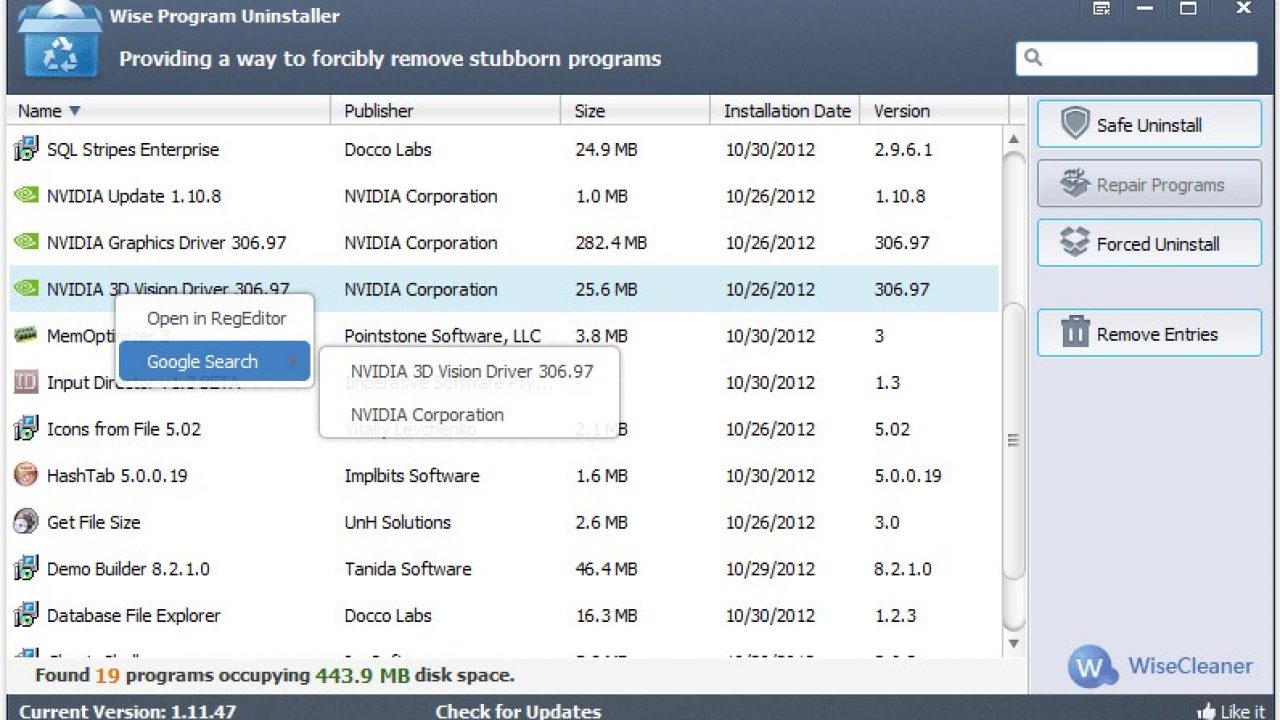This screenshot has height=720, width=1280.
Task: Click the version 2.9.6.1 cell
Action: [x=903, y=149]
